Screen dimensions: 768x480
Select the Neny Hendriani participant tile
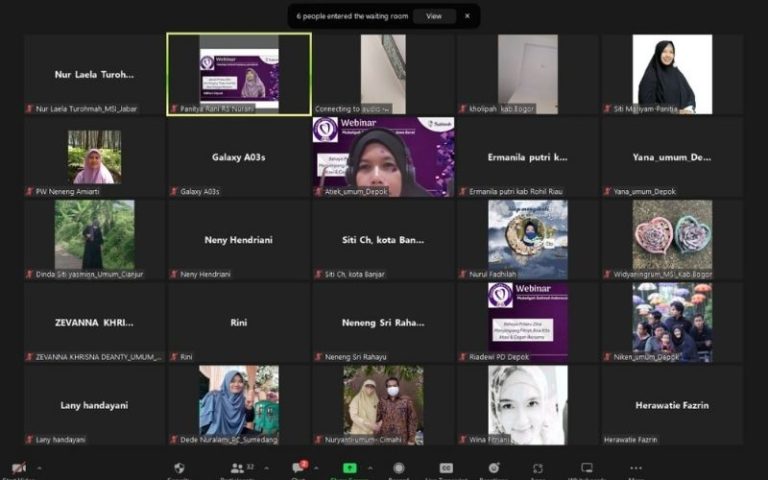click(239, 240)
